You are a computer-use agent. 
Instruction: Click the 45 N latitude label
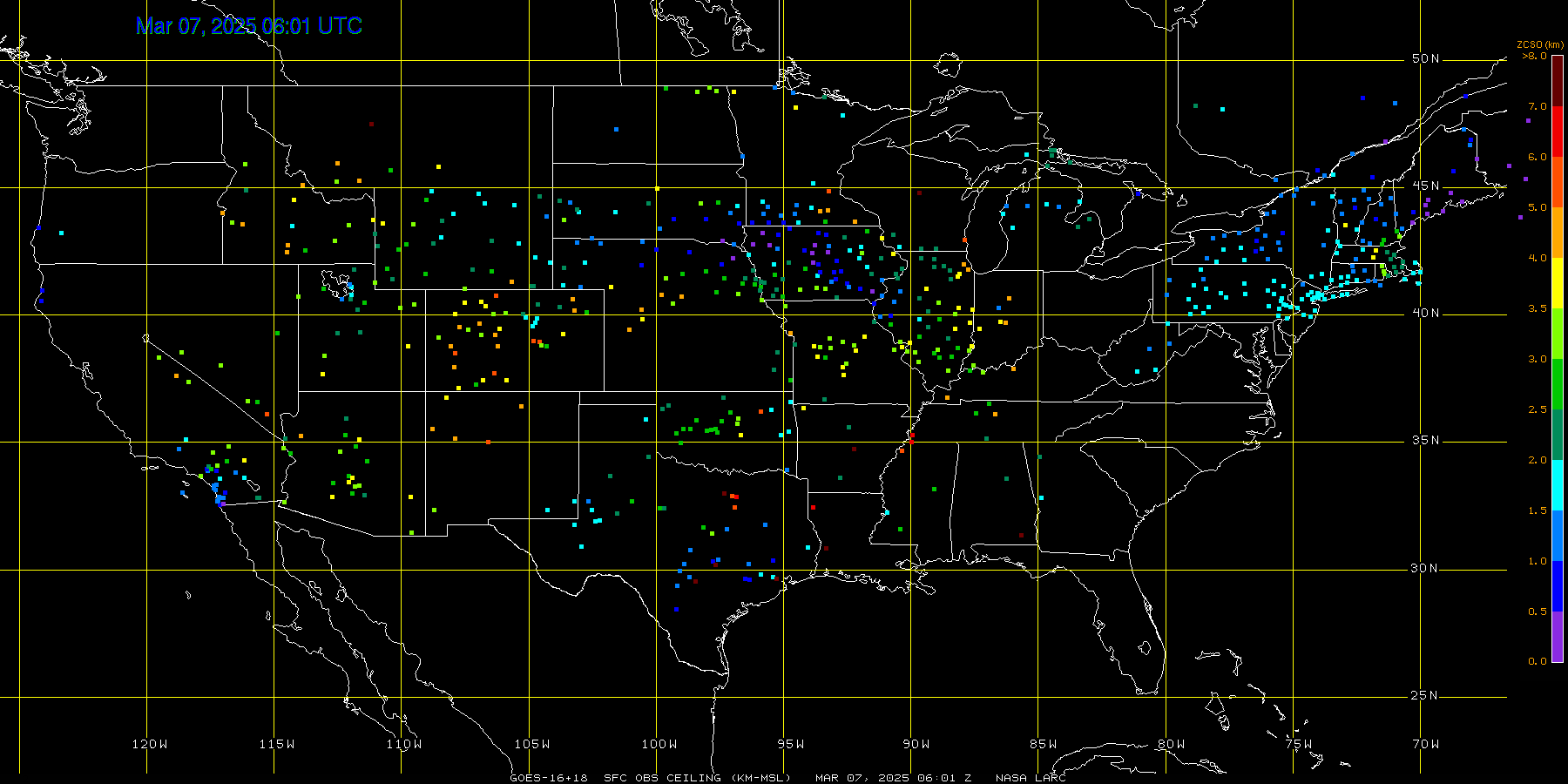1426,186
